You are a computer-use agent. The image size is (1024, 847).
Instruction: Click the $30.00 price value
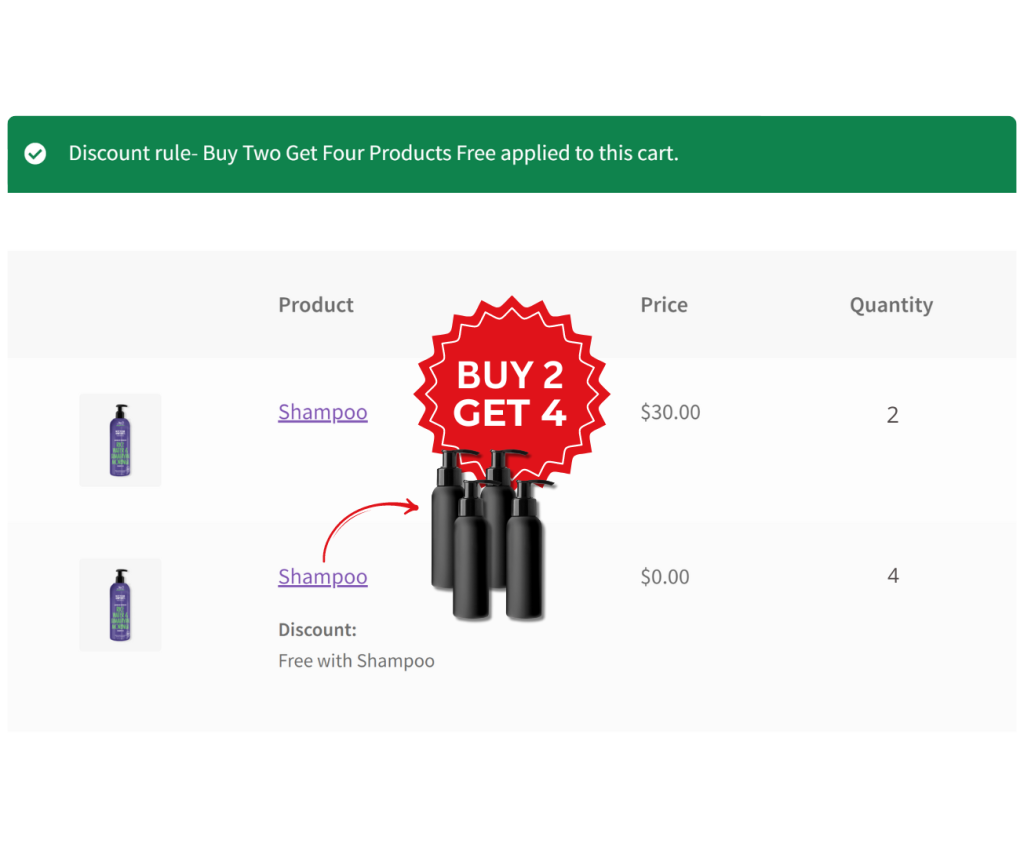point(669,412)
